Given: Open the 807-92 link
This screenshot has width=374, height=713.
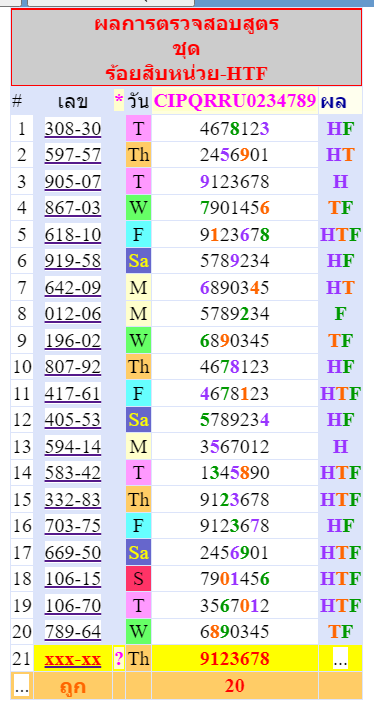Looking at the screenshot, I should (x=73, y=367).
